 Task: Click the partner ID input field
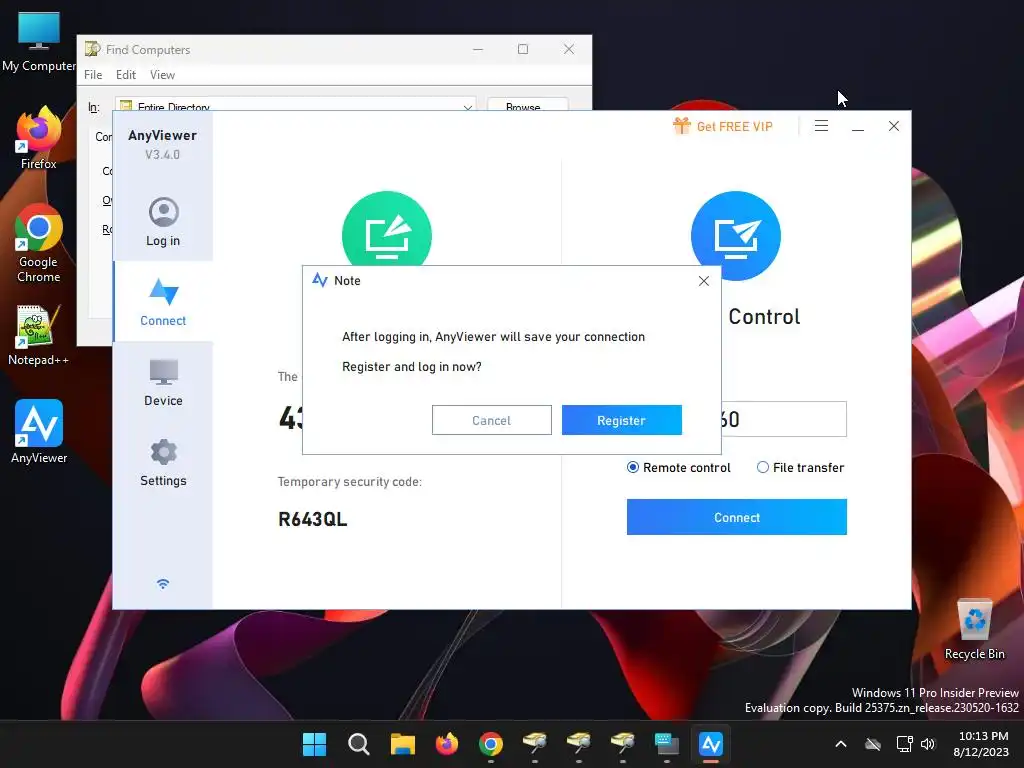click(784, 419)
